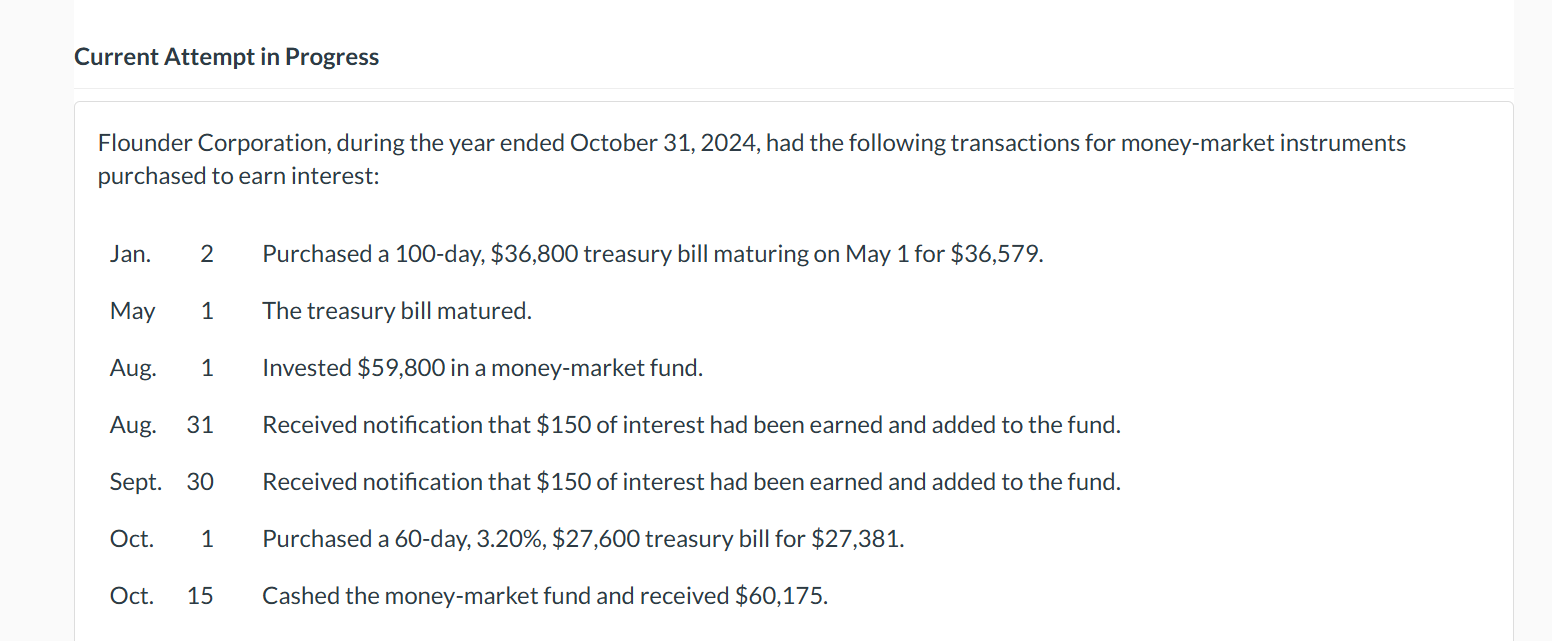Click the 'Invested $59,800 in a money-market fund' line

[482, 368]
